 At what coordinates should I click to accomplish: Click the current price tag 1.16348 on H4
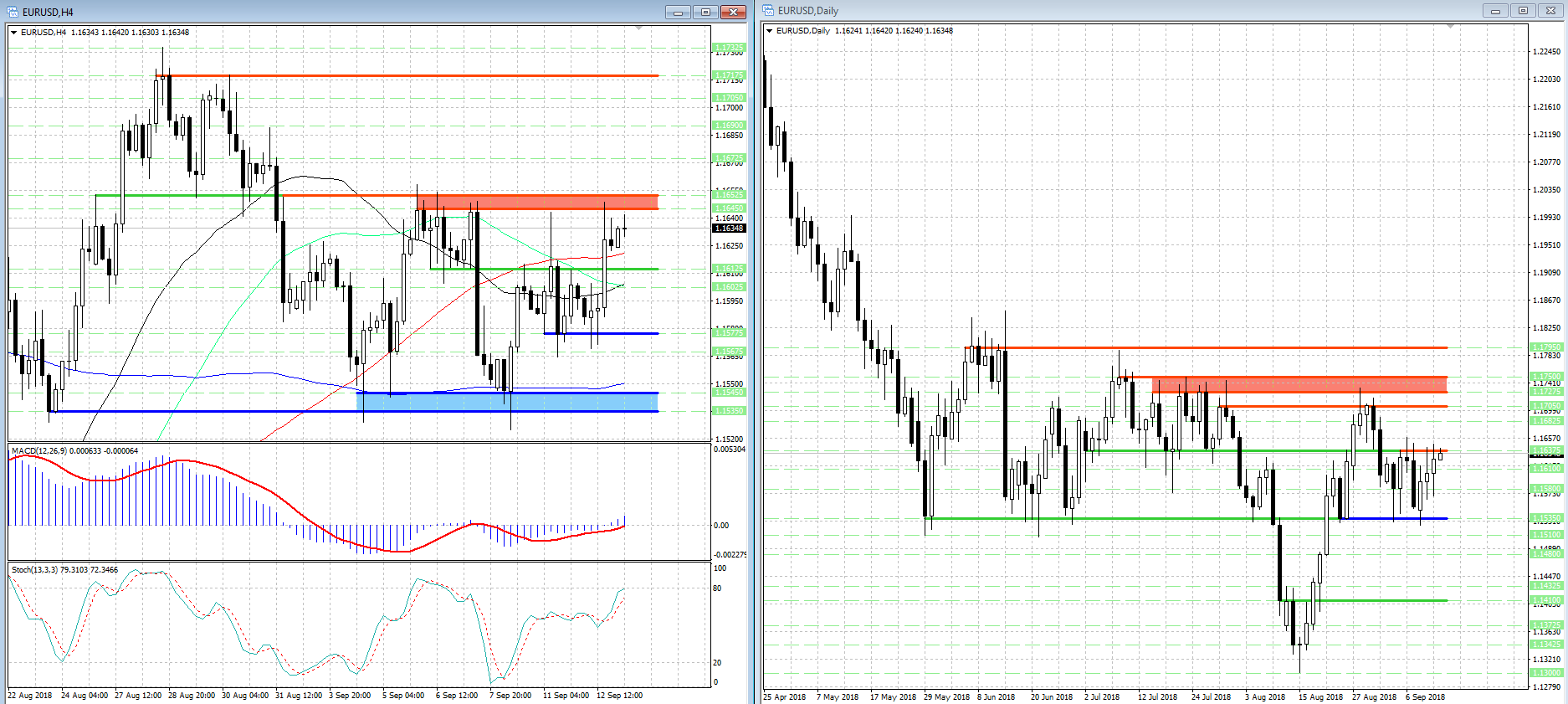point(729,229)
